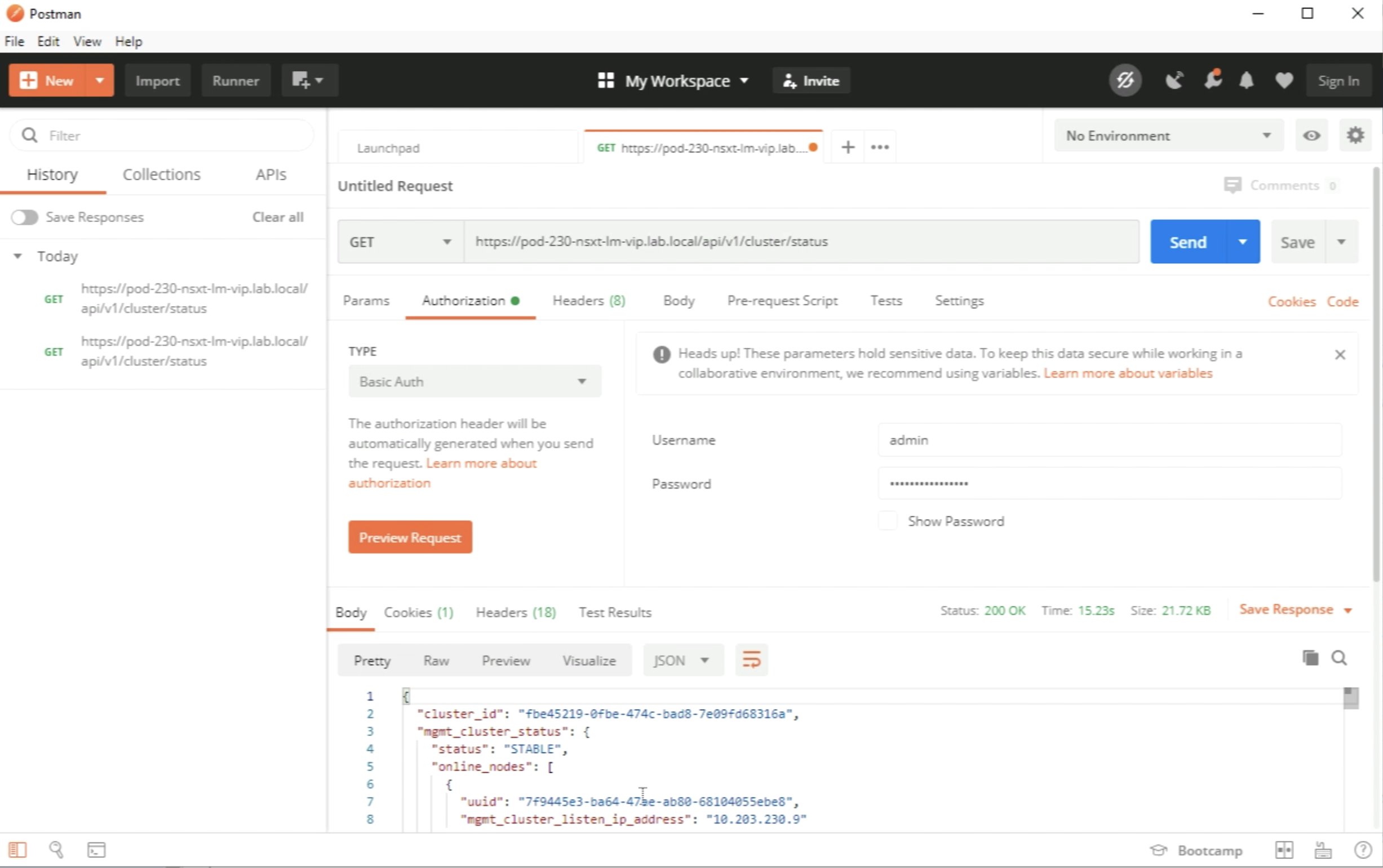Open the notifications bell icon

click(1246, 81)
